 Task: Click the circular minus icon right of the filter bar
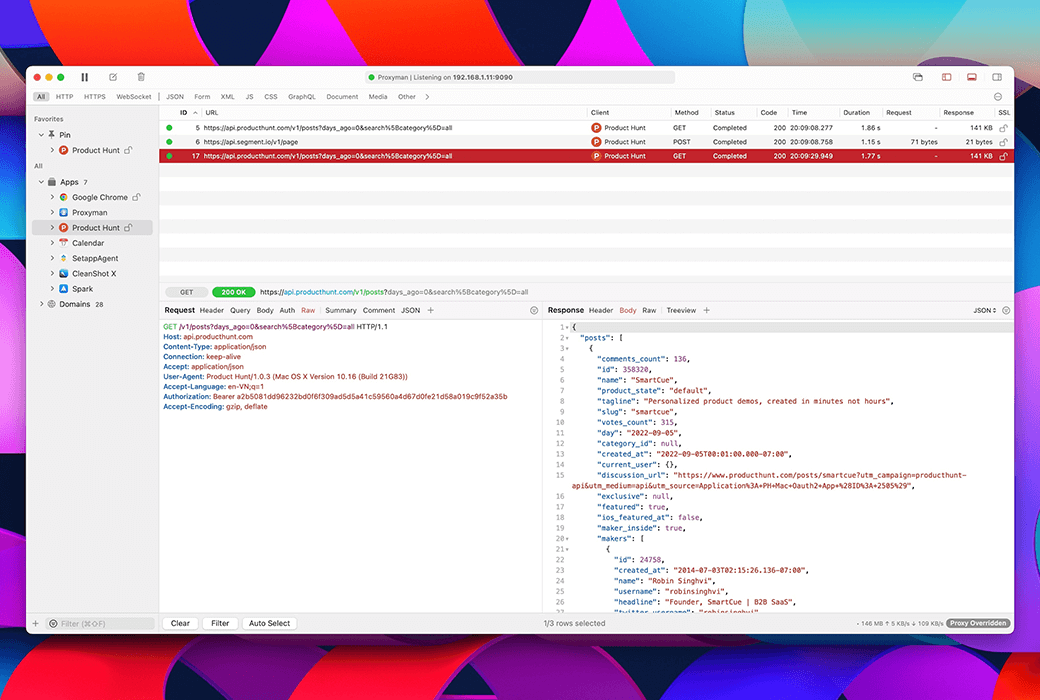point(997,97)
